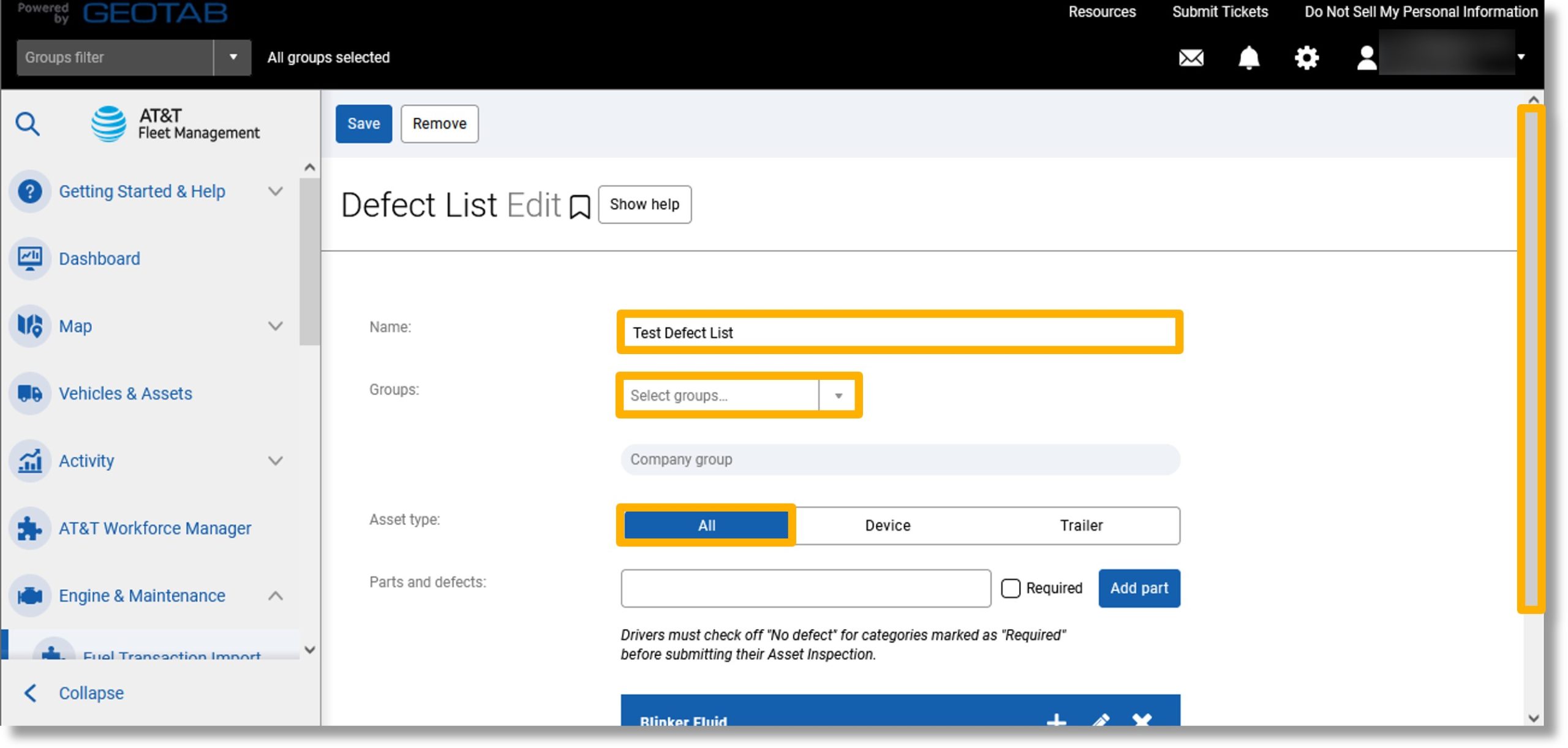Click the settings gear icon

1306,57
